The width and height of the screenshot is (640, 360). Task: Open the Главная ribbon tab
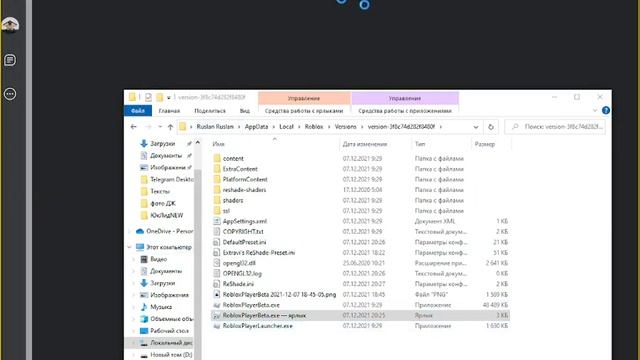point(169,111)
